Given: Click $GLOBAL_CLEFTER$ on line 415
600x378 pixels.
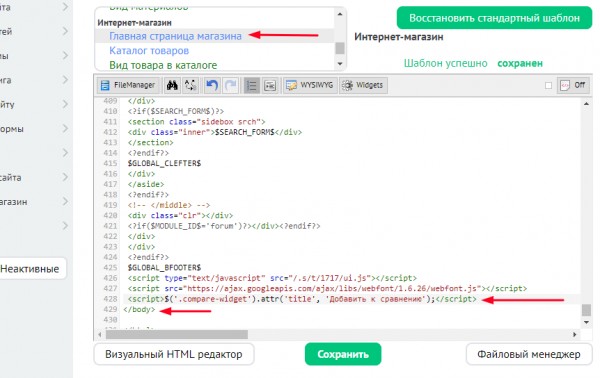Looking at the screenshot, I should [x=165, y=163].
